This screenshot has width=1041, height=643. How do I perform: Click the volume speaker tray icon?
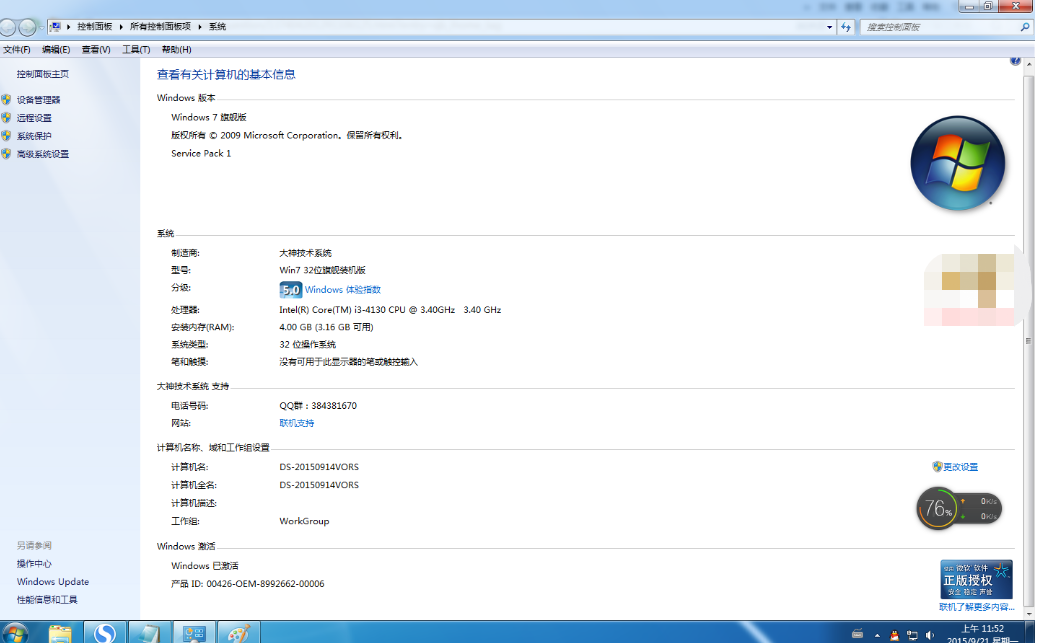(x=930, y=635)
